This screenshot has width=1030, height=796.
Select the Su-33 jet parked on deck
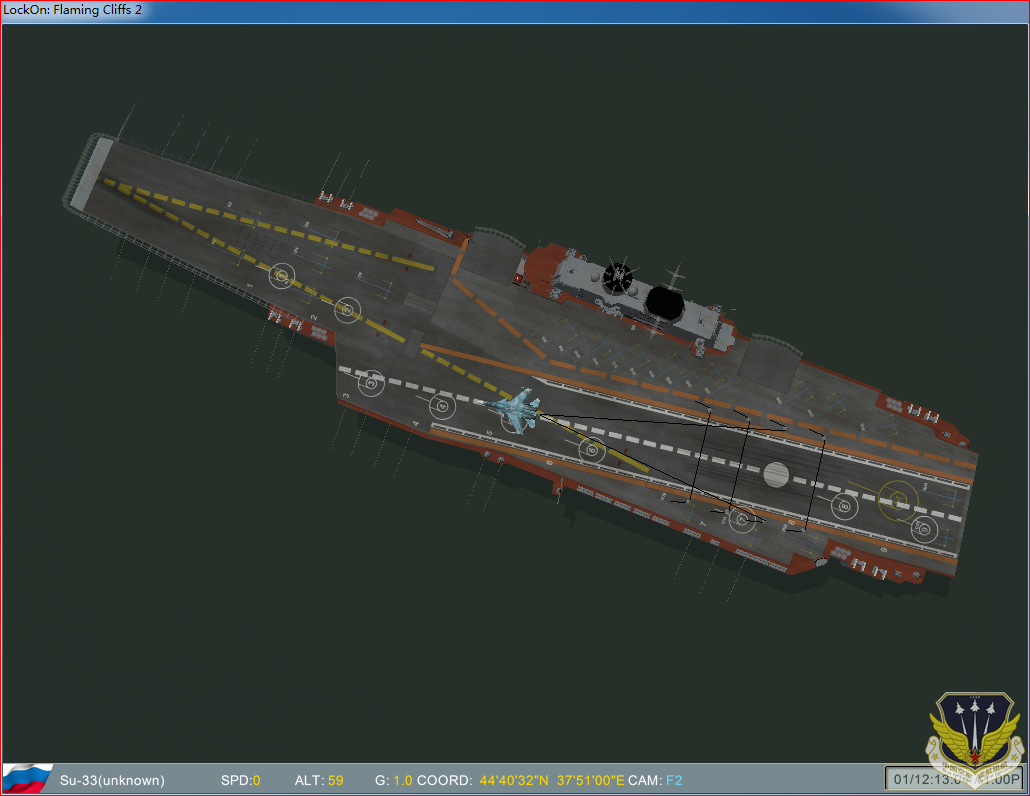point(514,410)
